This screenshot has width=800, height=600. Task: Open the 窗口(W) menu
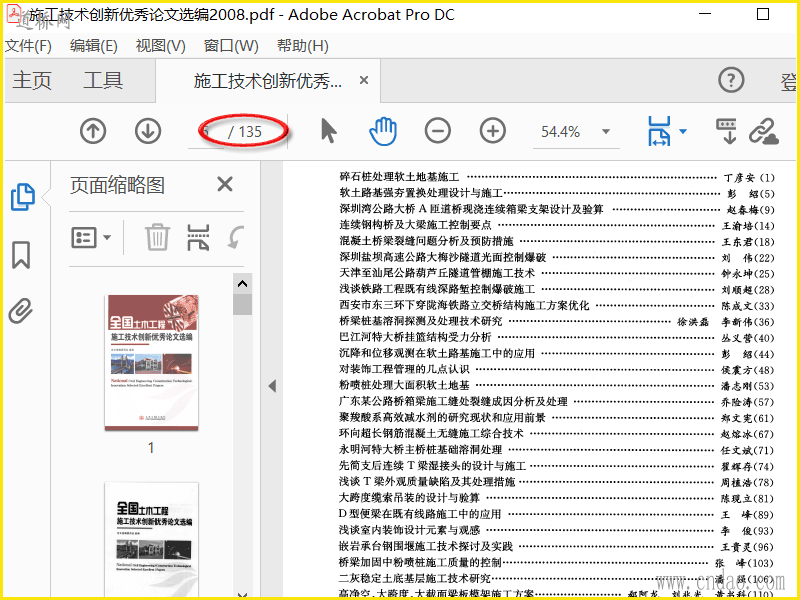tap(231, 46)
